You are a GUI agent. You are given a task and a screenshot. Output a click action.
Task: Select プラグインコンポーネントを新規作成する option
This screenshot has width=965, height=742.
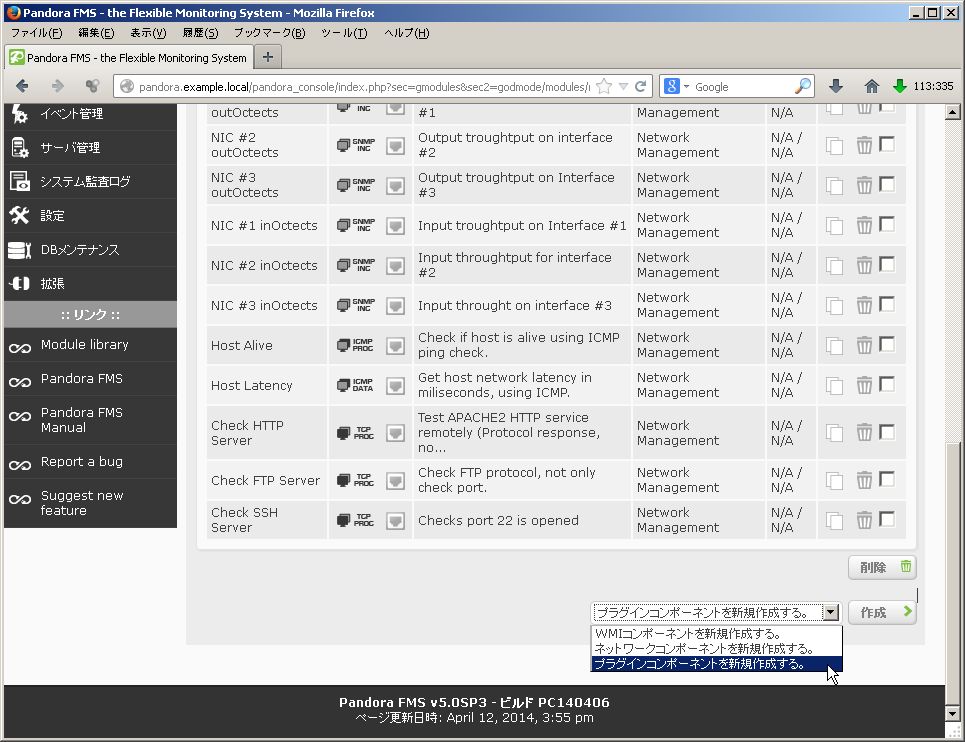click(716, 664)
